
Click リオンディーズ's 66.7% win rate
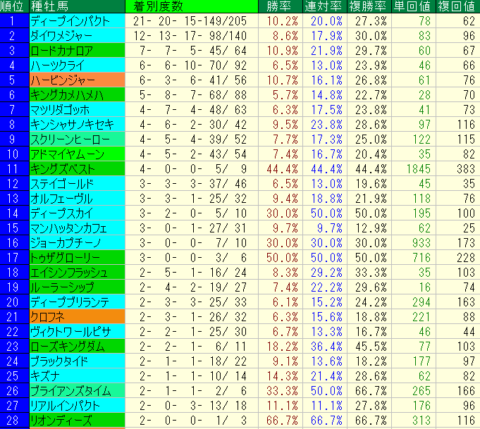[282, 420]
